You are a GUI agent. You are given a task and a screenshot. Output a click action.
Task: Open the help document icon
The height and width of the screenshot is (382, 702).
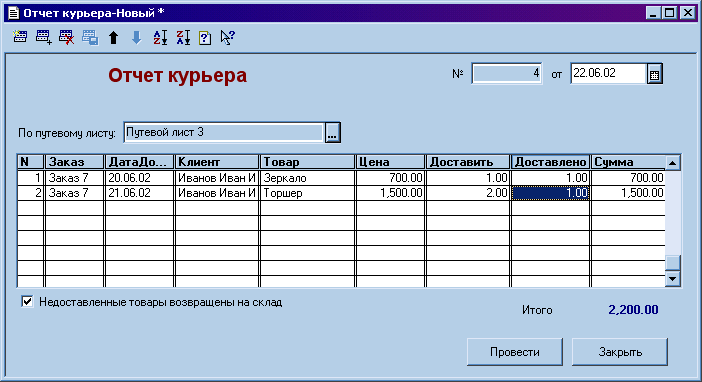click(x=205, y=38)
